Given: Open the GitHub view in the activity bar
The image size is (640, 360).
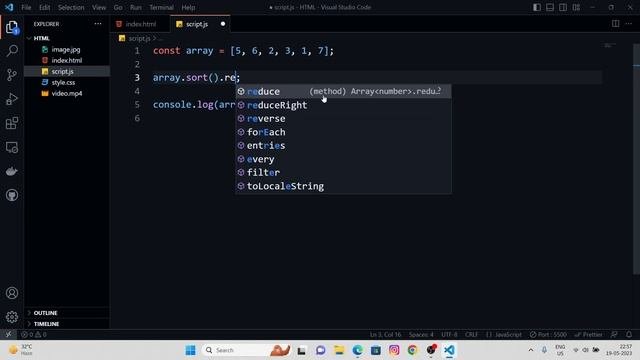Looking at the screenshot, I should coord(12,195).
